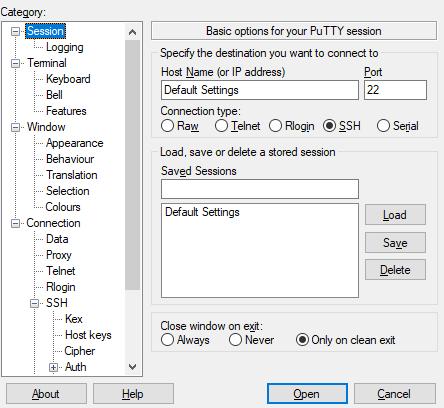The width and height of the screenshot is (444, 408).
Task: Click the Cancel button
Action: tap(395, 394)
